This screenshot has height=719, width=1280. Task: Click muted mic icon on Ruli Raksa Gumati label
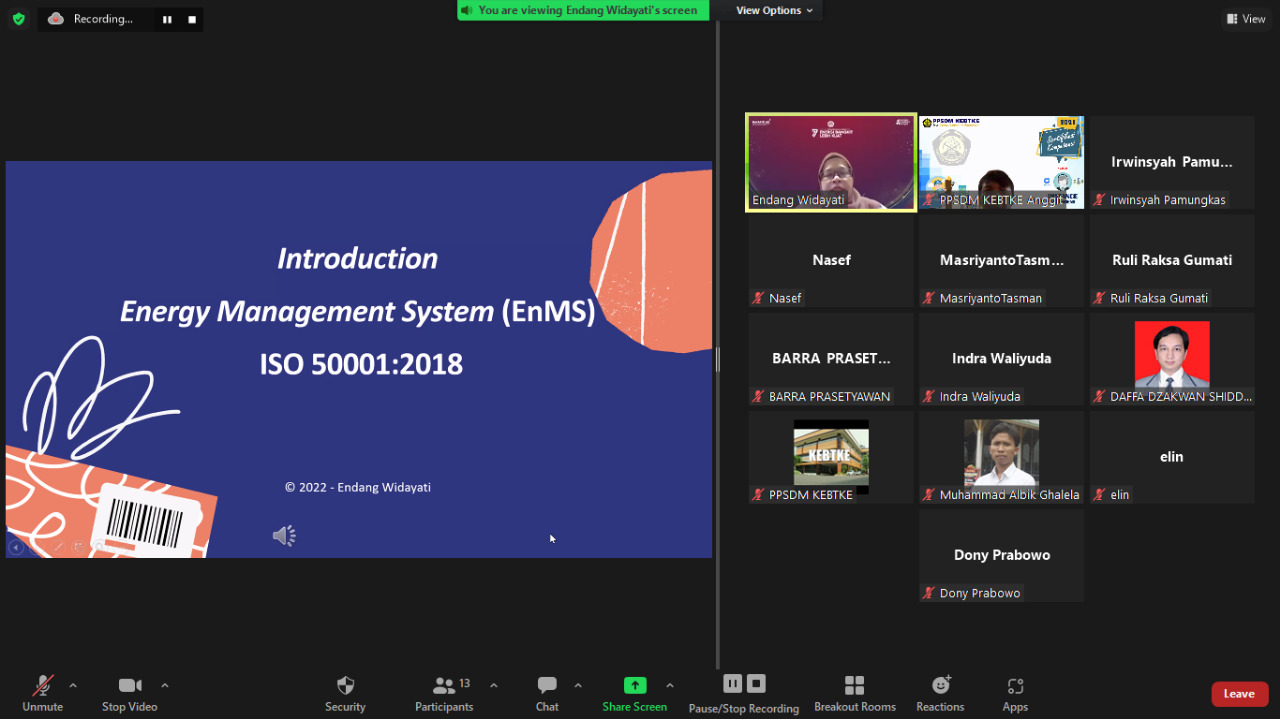(1100, 298)
